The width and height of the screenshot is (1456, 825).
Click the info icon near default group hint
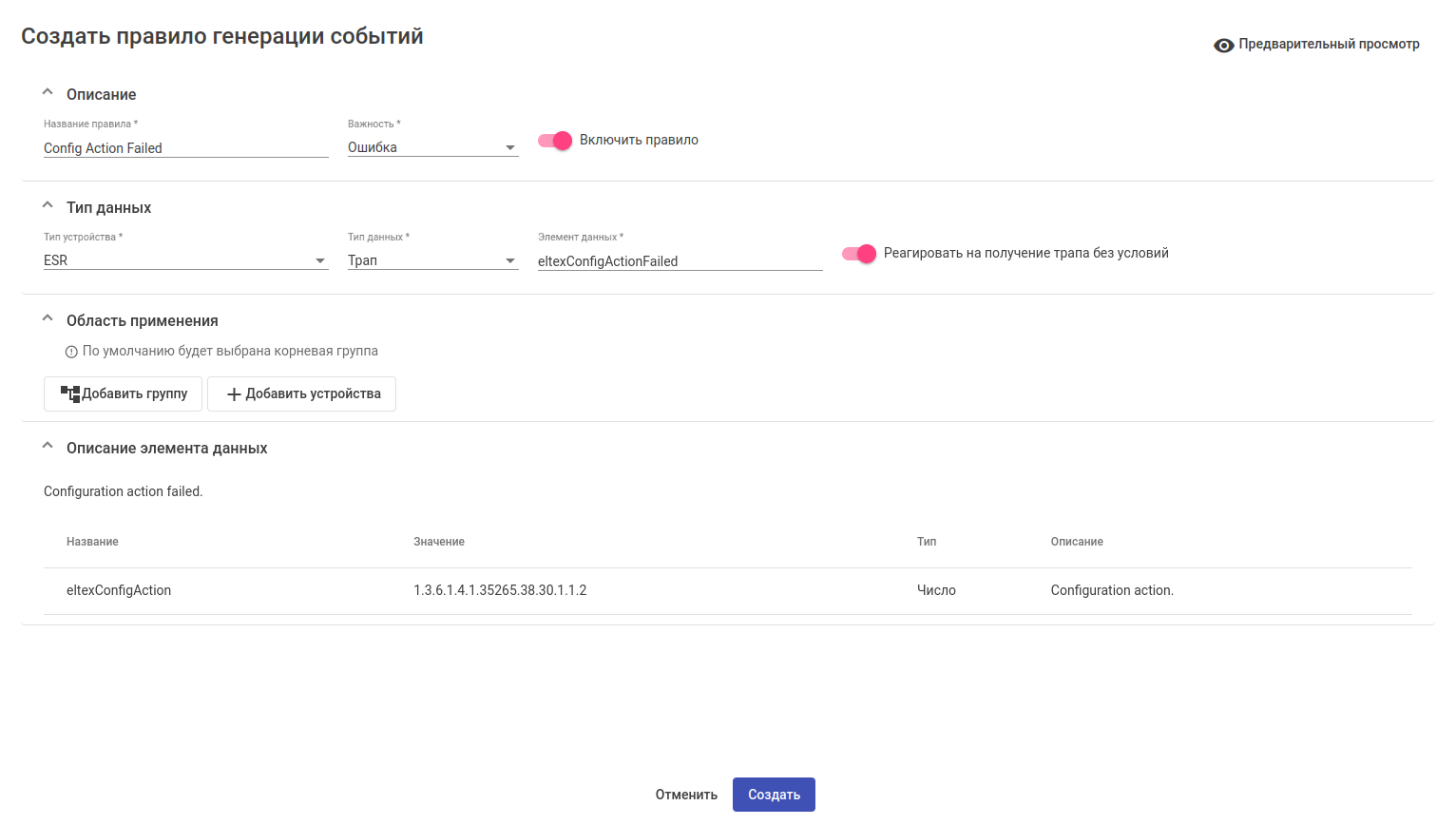coord(71,352)
